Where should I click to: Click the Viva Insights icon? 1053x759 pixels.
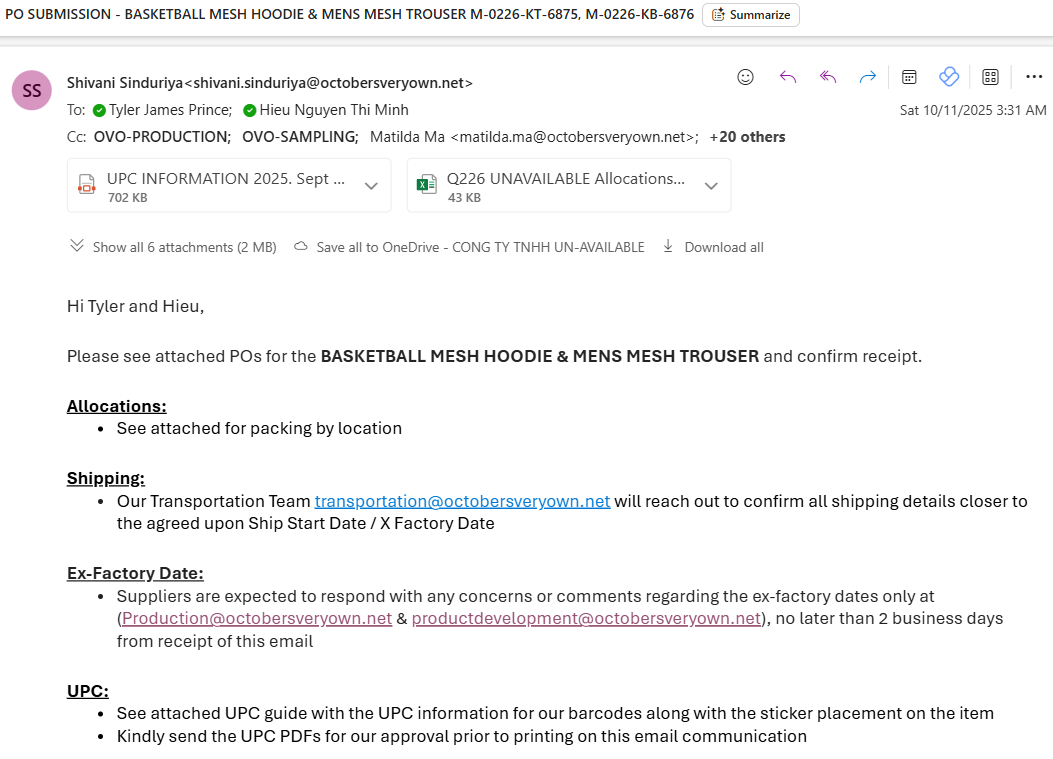point(949,77)
